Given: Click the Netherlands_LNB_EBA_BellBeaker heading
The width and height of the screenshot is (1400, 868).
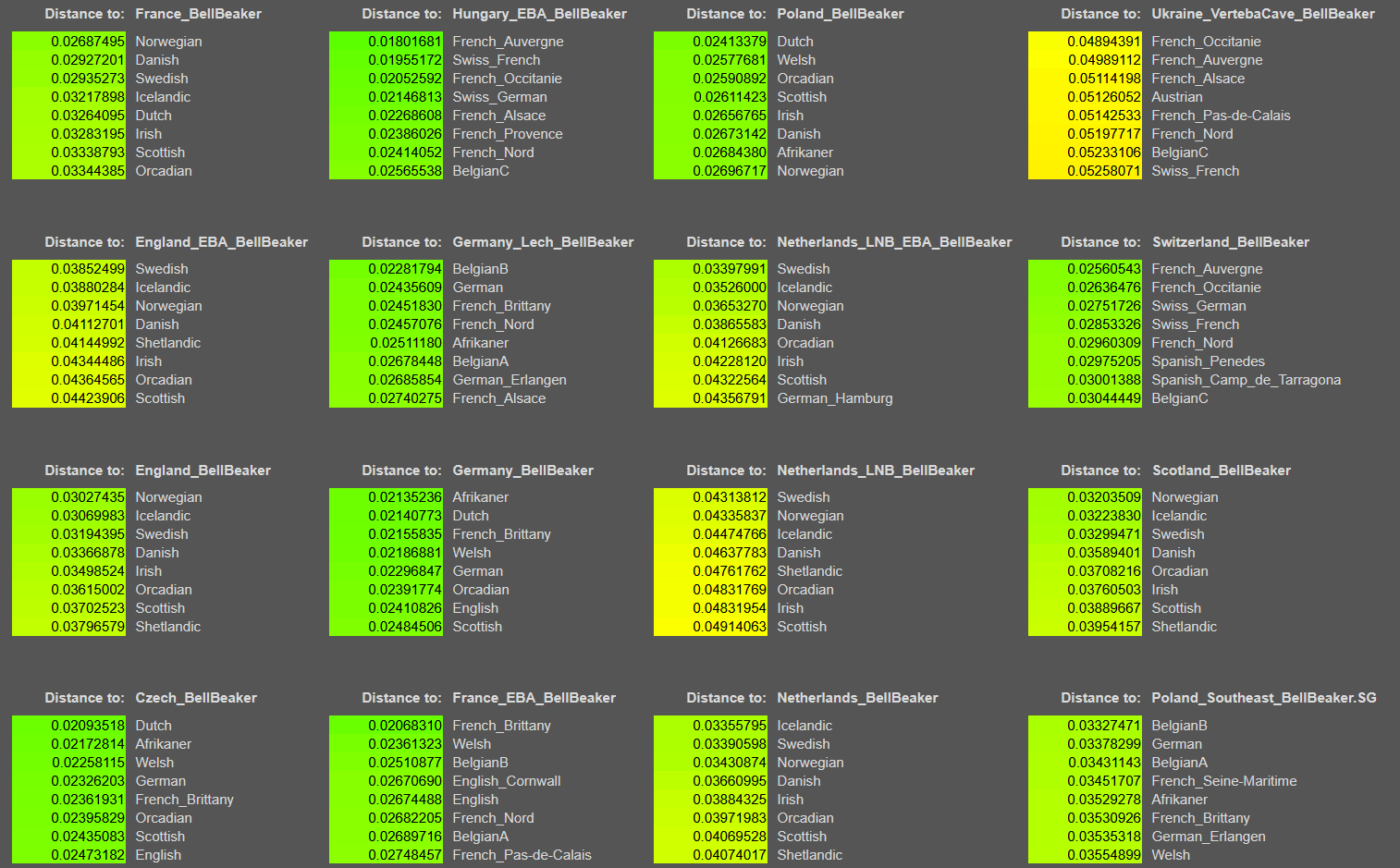Looking at the screenshot, I should click(894, 242).
